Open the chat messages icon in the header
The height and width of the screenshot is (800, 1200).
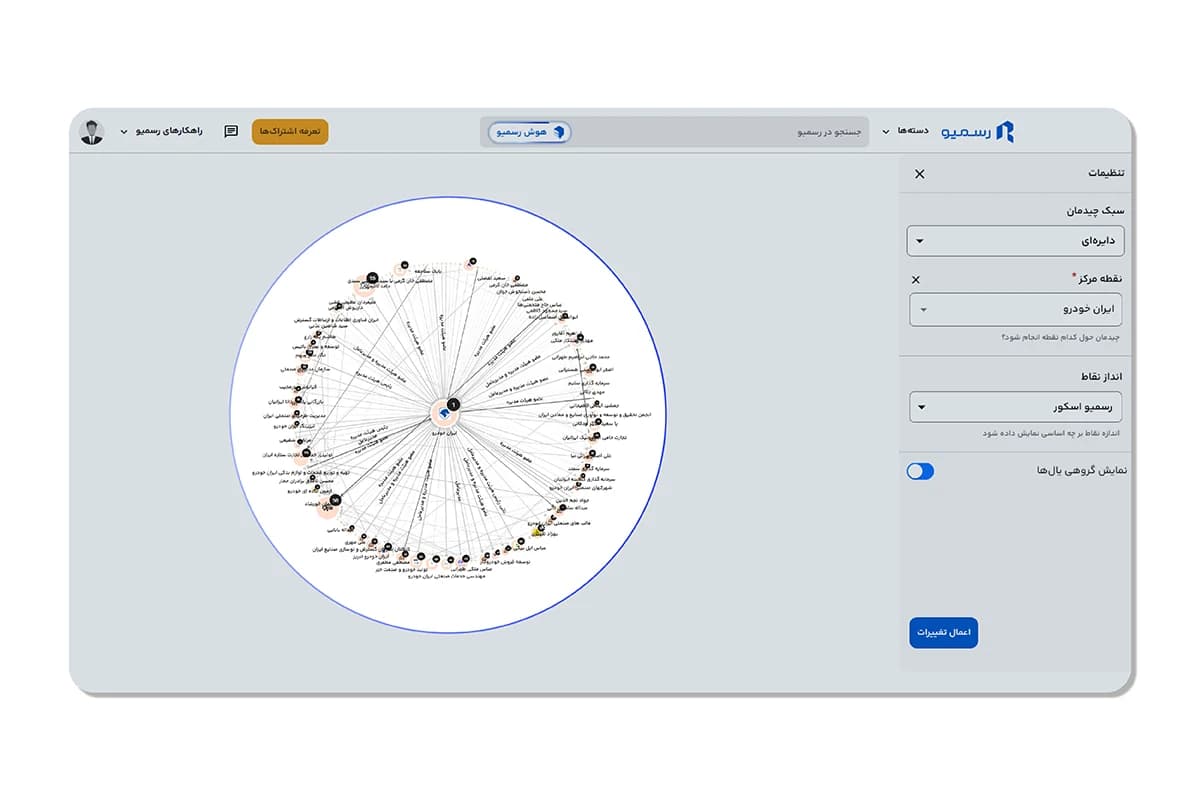231,132
